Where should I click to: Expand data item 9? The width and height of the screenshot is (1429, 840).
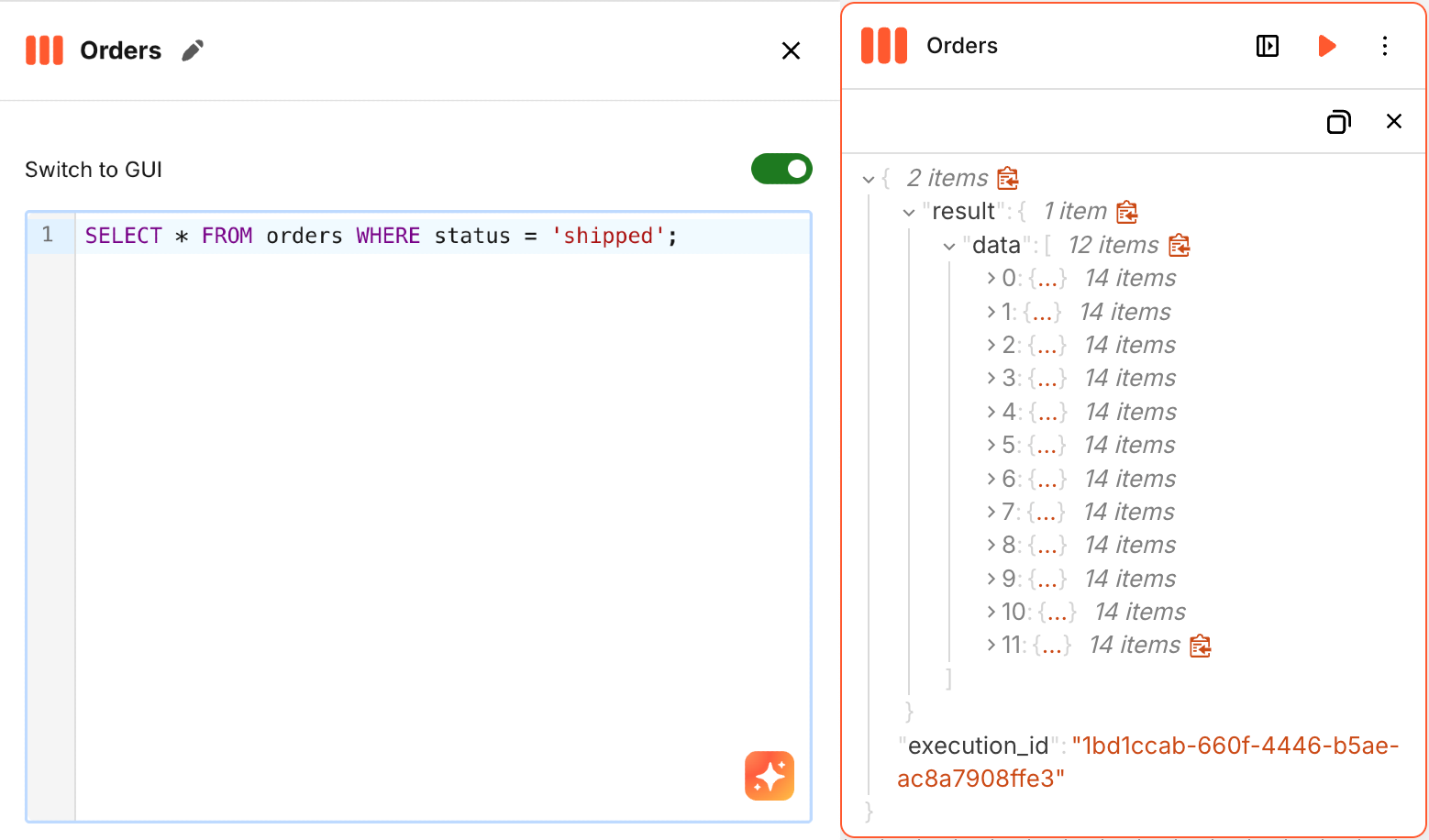click(x=991, y=579)
